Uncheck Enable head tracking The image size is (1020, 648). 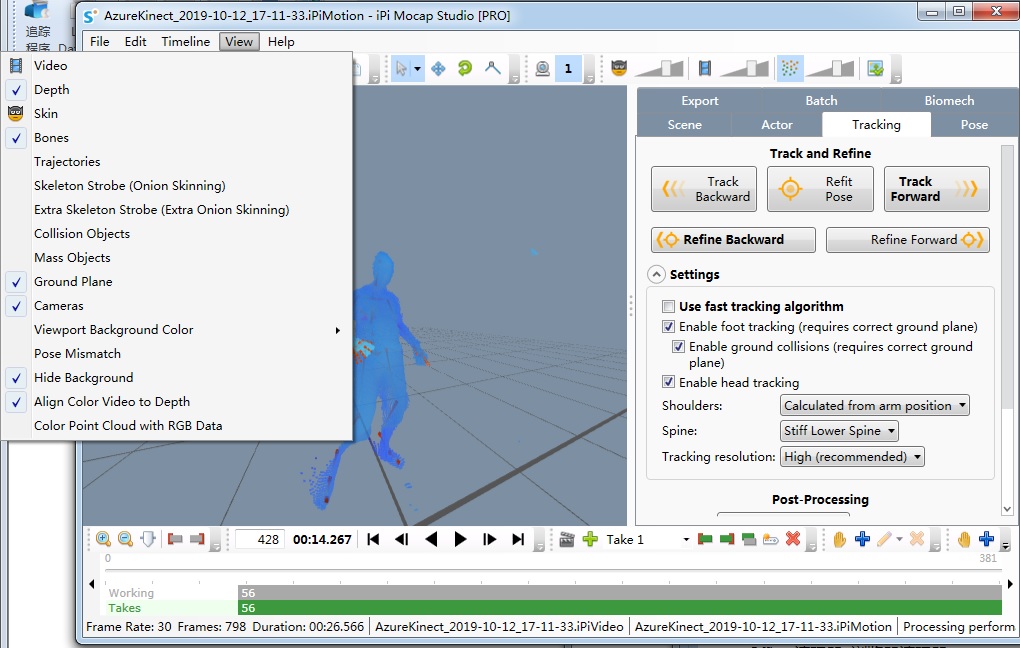(668, 382)
